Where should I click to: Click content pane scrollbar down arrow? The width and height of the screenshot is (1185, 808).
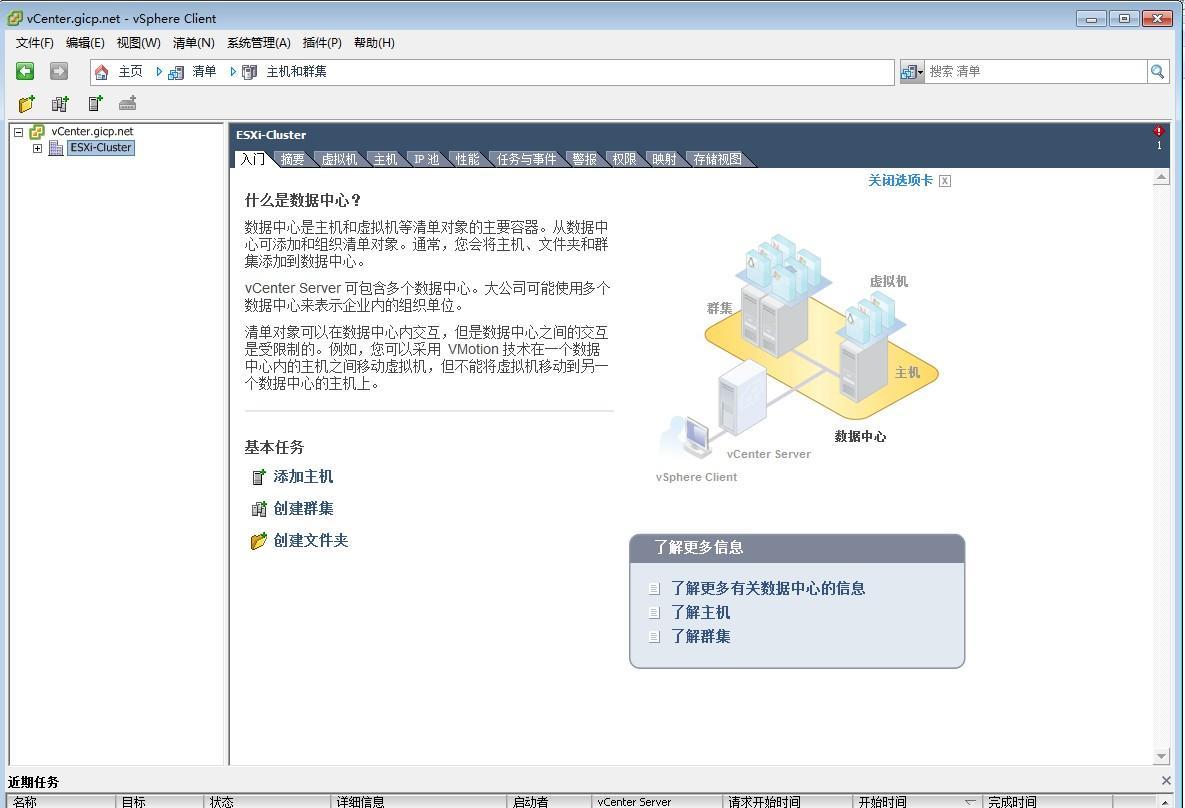(1162, 757)
